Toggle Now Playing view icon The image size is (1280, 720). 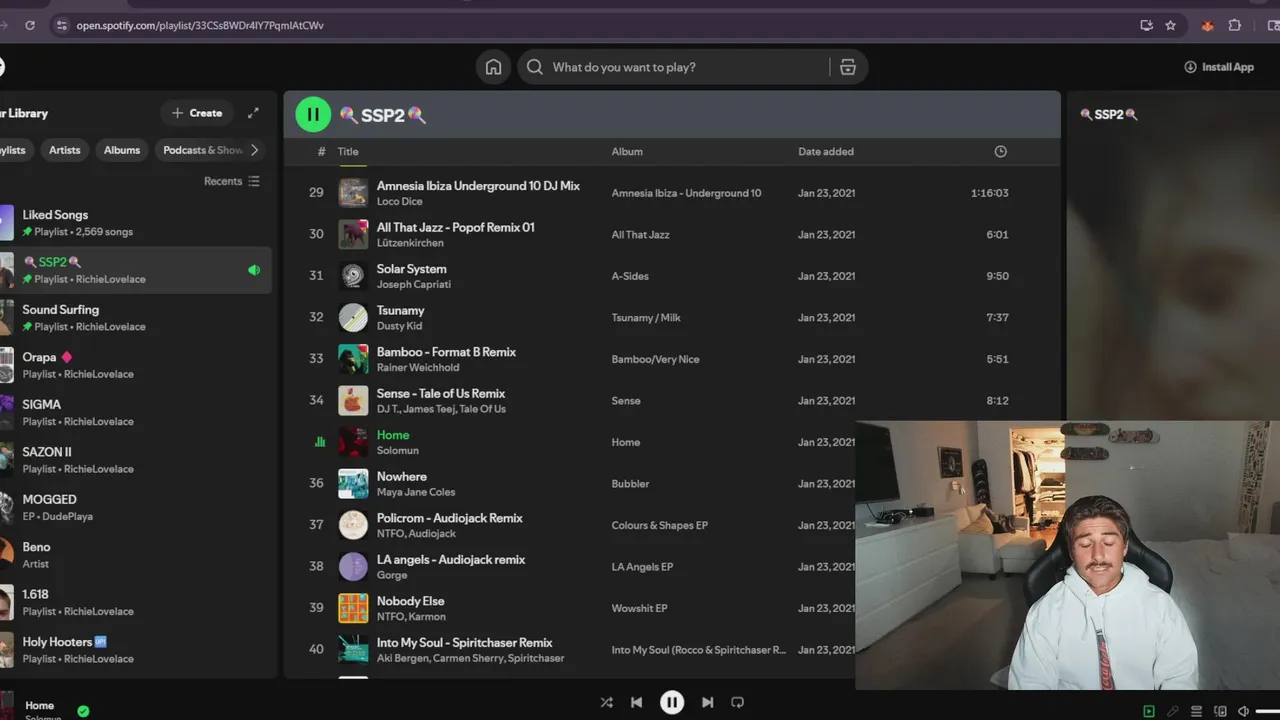(x=1149, y=711)
